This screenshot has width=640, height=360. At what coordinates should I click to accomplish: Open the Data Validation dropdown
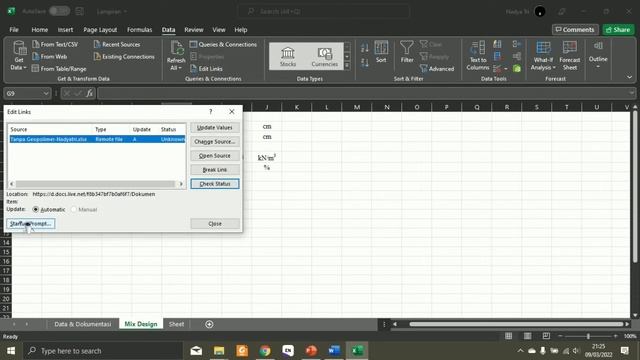coord(506,69)
